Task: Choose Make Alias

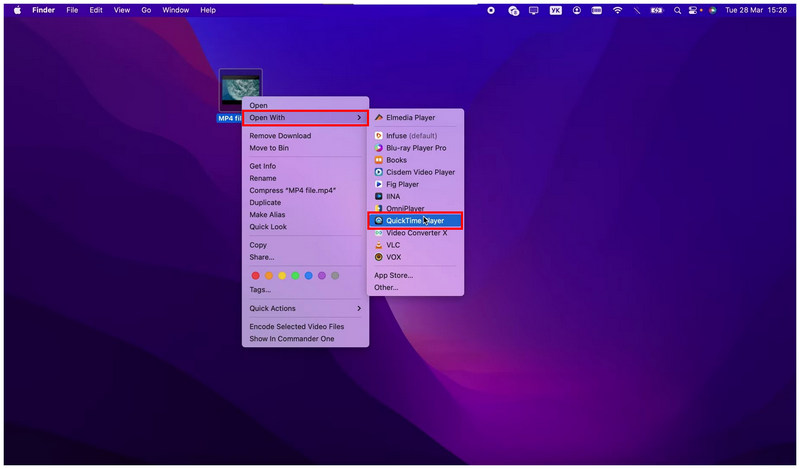Action: tap(305, 215)
